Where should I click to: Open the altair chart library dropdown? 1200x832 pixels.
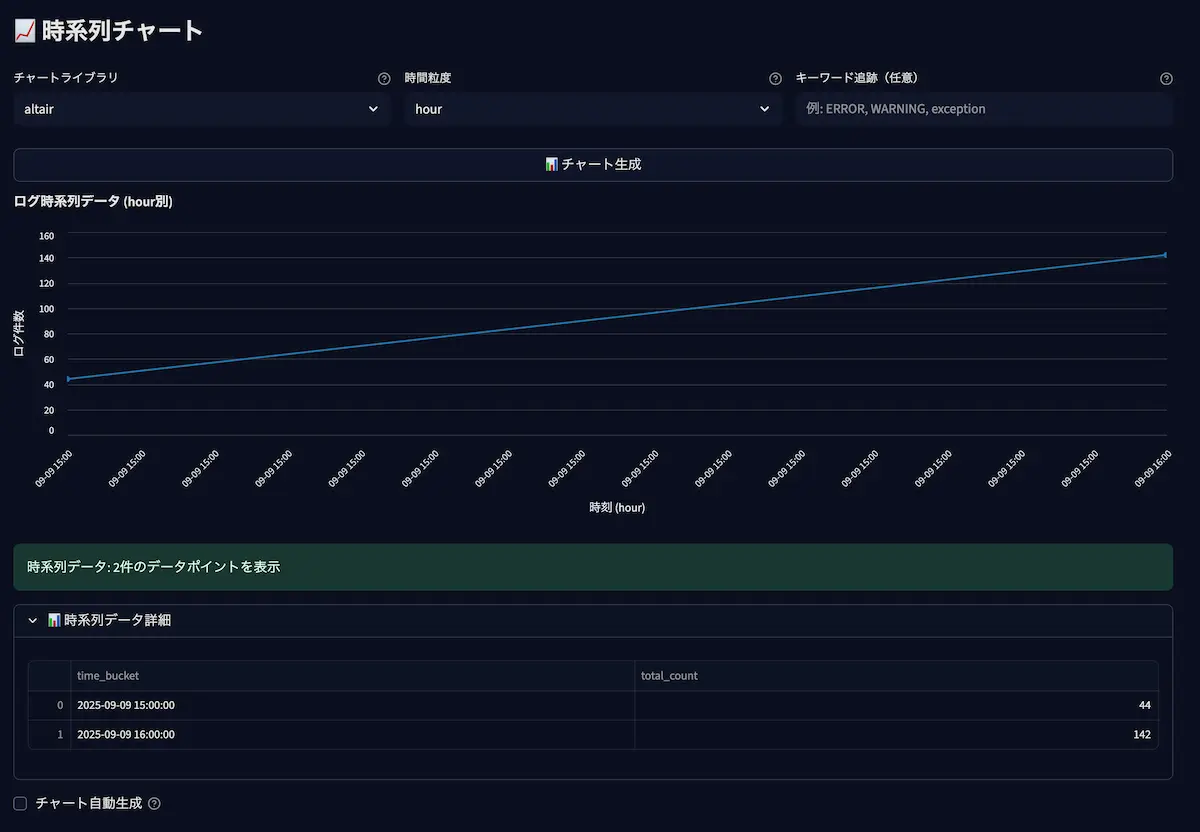point(201,109)
